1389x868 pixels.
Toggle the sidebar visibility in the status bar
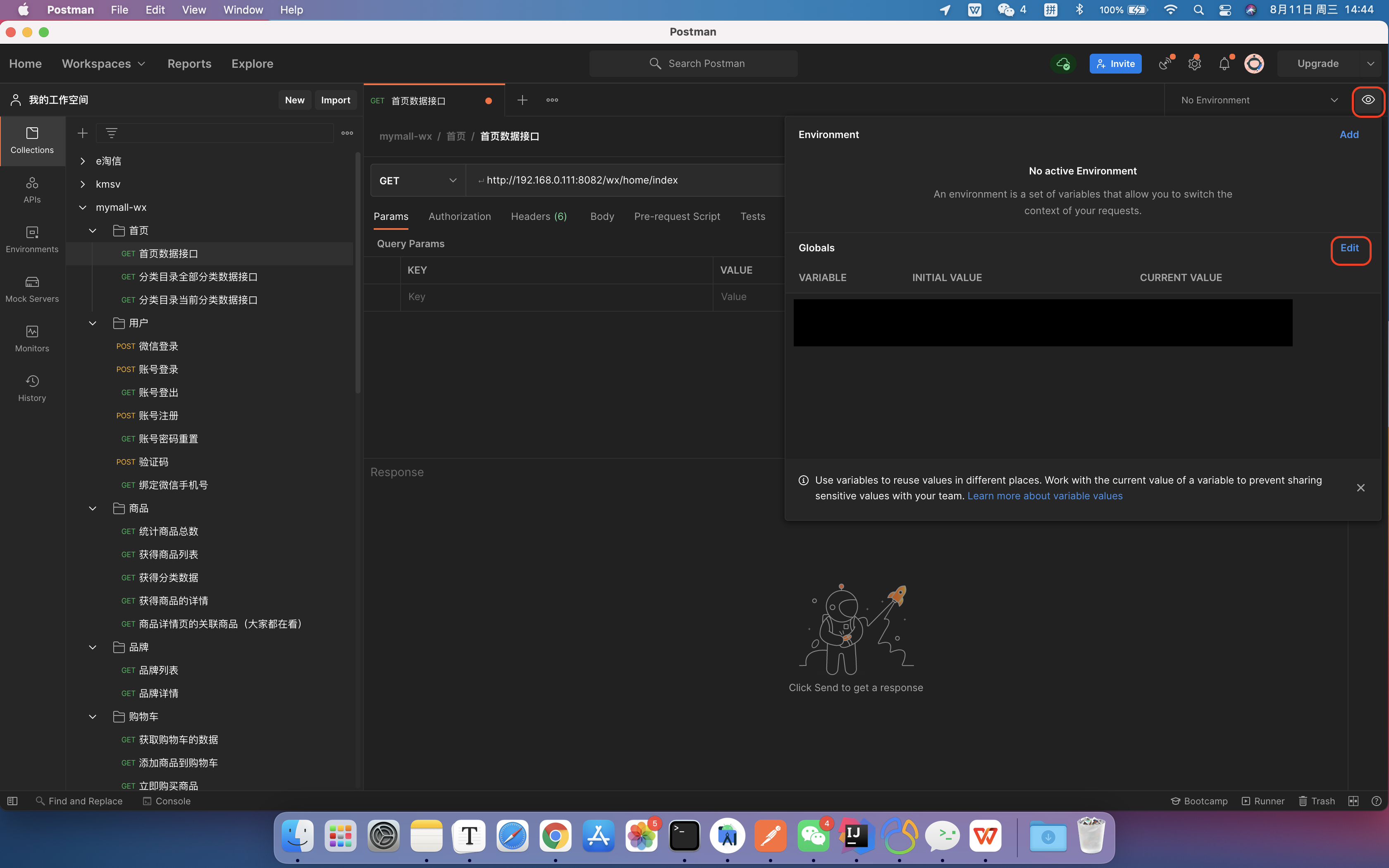click(x=12, y=801)
